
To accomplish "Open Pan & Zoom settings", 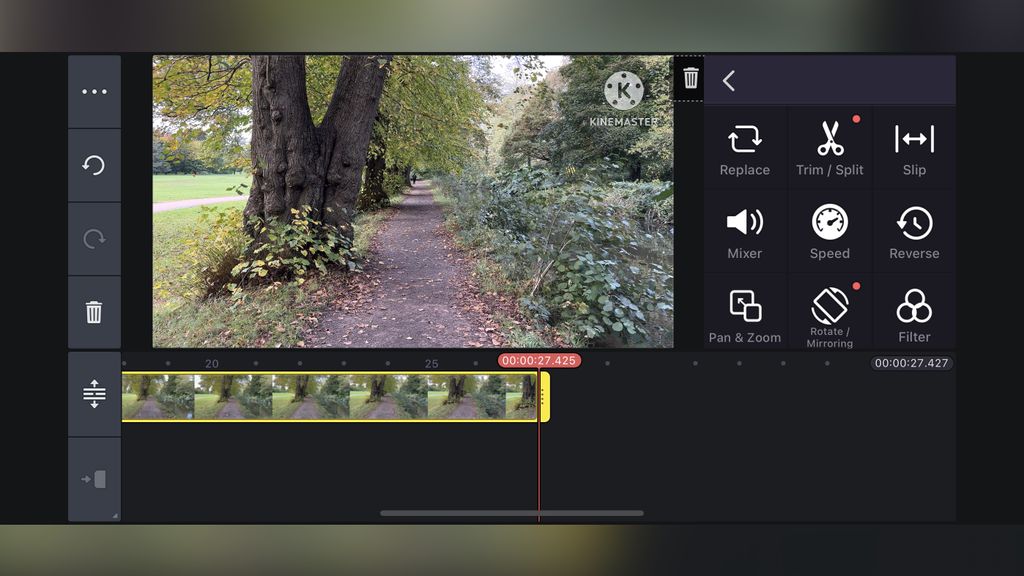I will click(x=744, y=312).
